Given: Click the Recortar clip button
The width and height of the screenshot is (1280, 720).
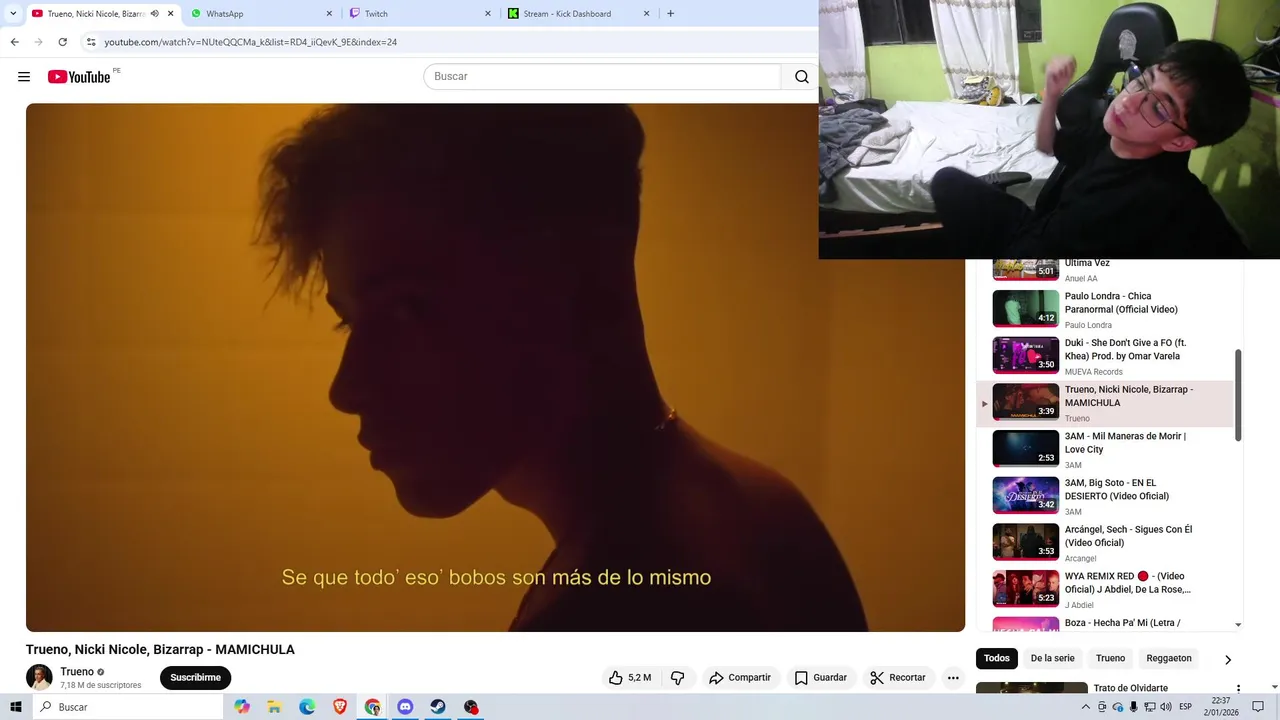Looking at the screenshot, I should (898, 677).
